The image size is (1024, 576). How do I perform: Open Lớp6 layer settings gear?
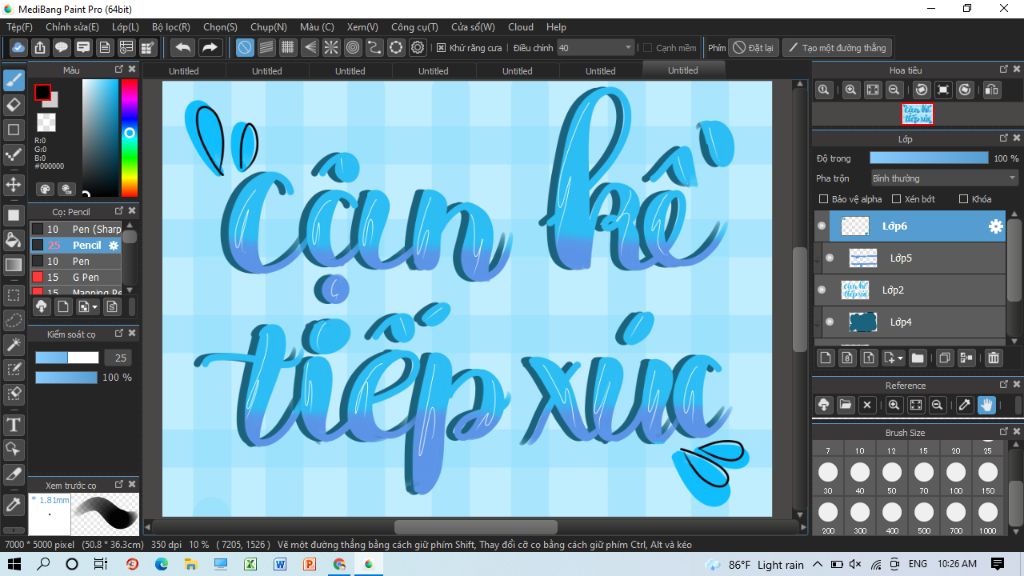995,226
